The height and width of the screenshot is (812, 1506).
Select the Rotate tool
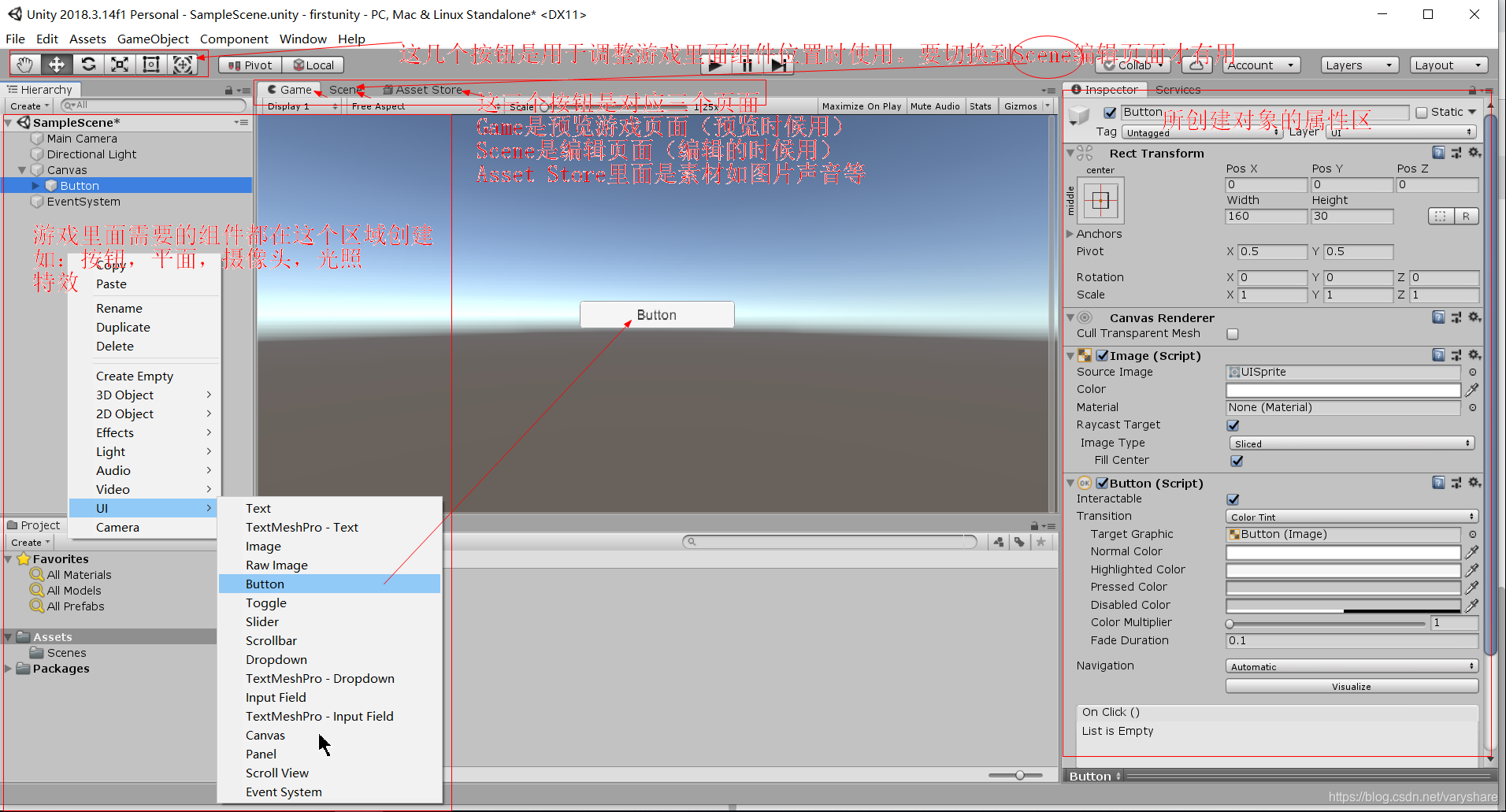[x=88, y=65]
